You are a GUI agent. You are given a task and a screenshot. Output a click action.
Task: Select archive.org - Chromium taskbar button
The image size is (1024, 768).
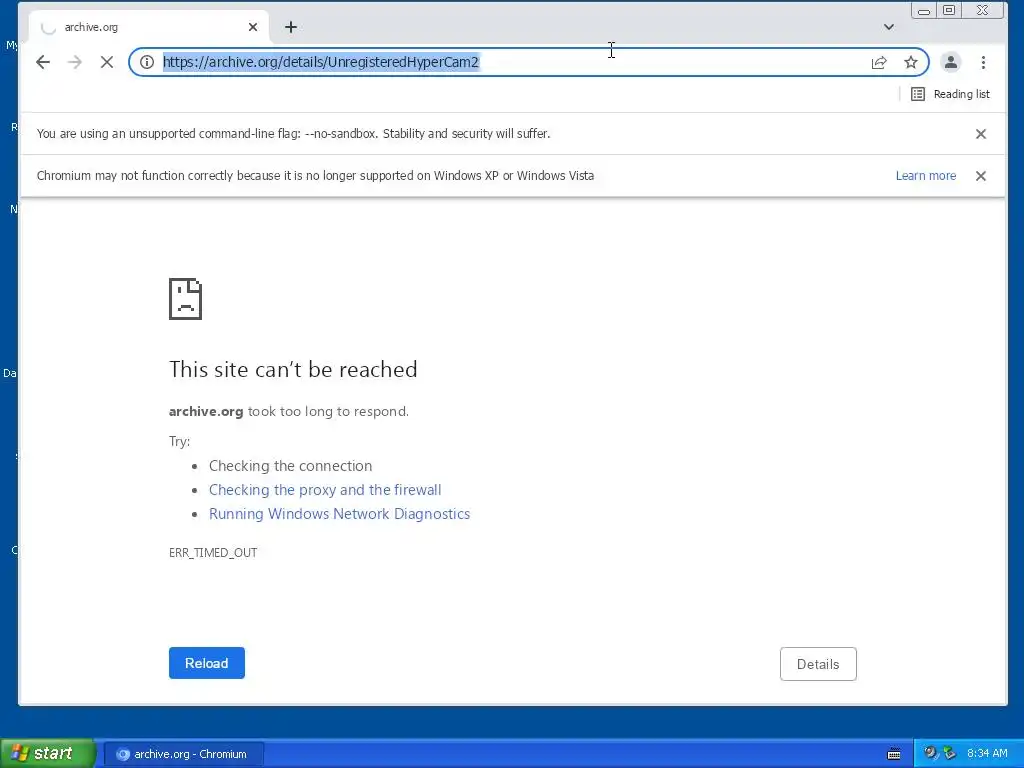coord(184,754)
